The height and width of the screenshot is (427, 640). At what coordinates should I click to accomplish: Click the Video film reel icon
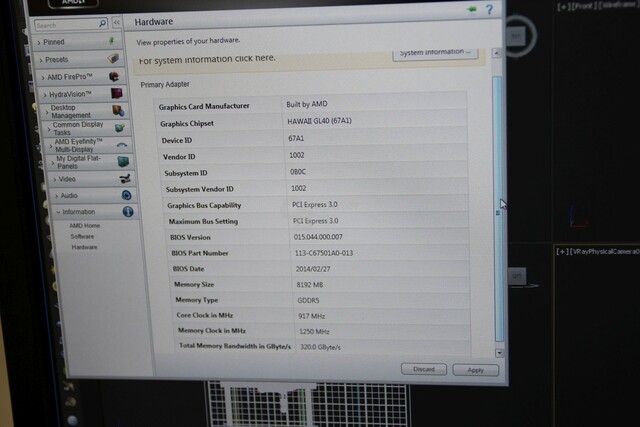pyautogui.click(x=125, y=178)
